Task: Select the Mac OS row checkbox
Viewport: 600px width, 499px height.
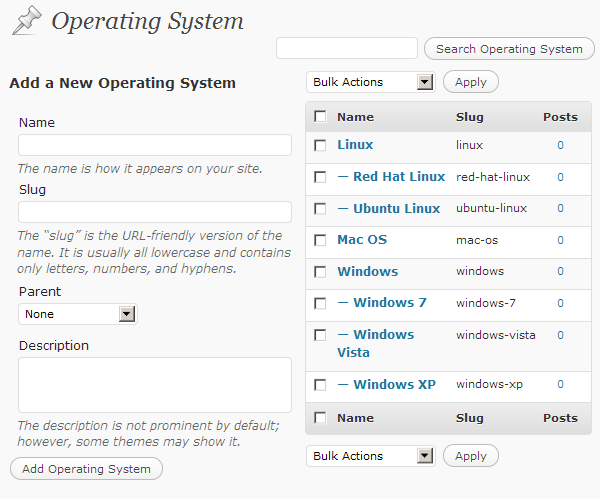Action: click(320, 240)
